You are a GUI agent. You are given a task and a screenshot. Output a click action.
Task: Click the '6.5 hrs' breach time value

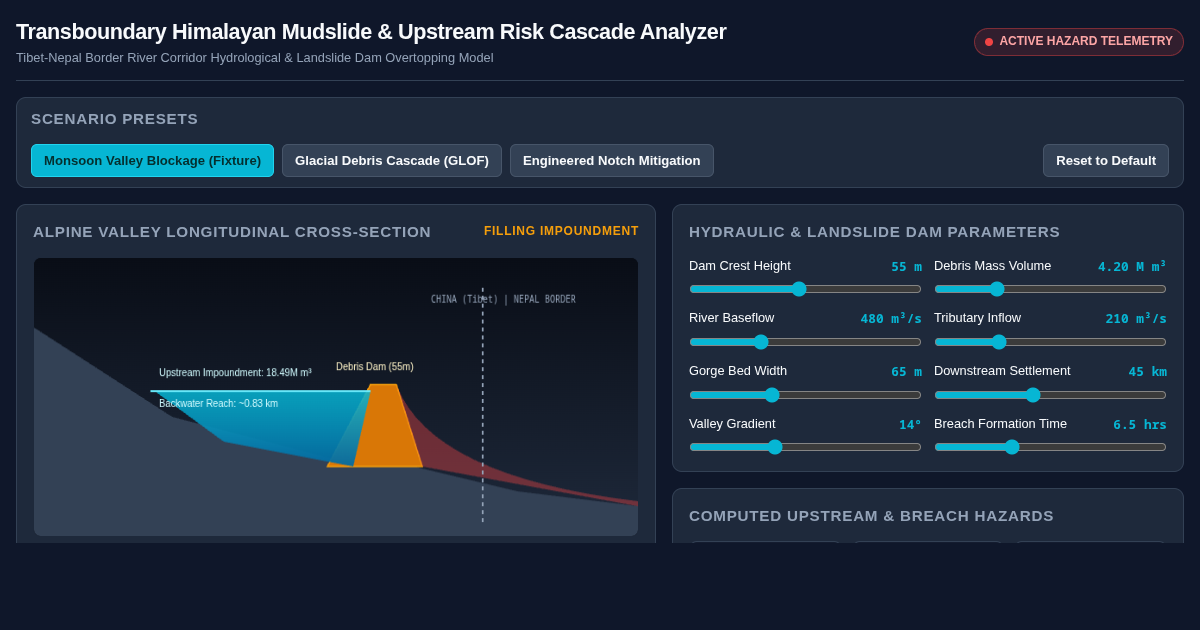(x=1140, y=424)
